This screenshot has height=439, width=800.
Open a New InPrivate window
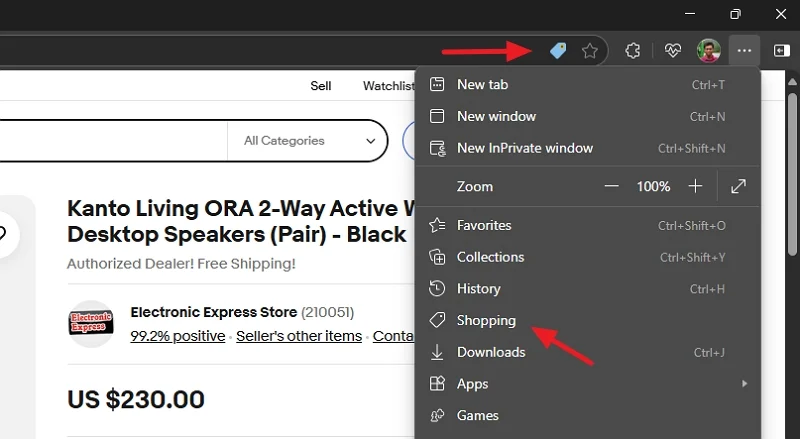tap(588, 148)
